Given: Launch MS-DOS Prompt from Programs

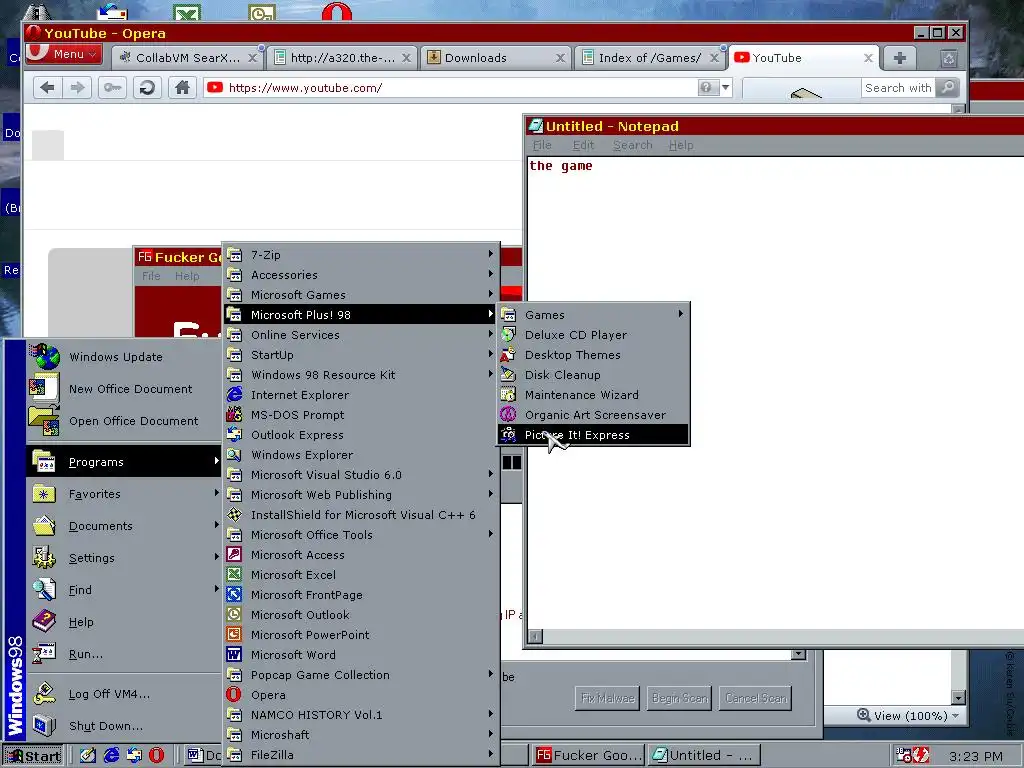Looking at the screenshot, I should [x=361, y=415].
